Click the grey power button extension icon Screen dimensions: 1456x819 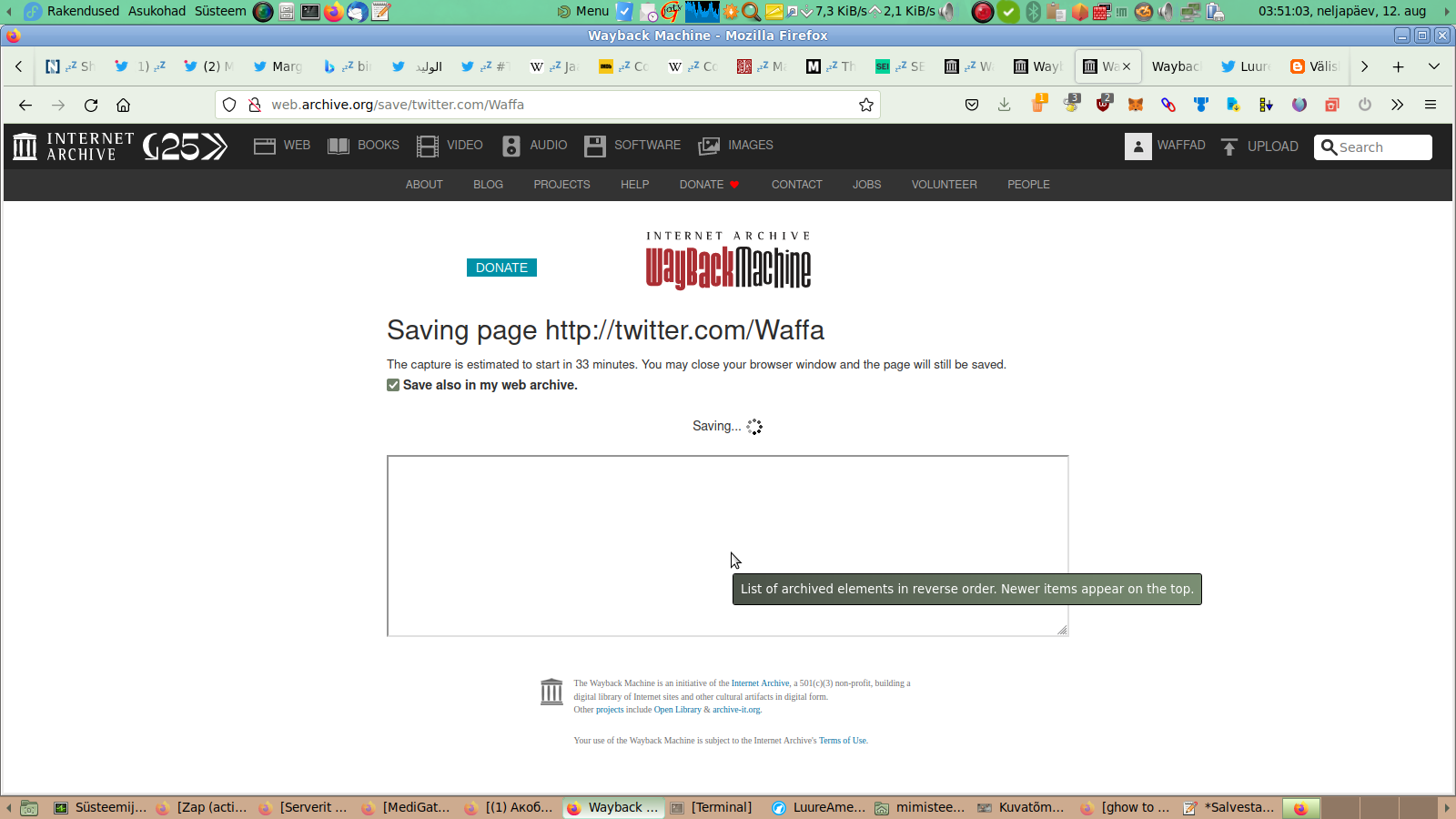(1365, 105)
